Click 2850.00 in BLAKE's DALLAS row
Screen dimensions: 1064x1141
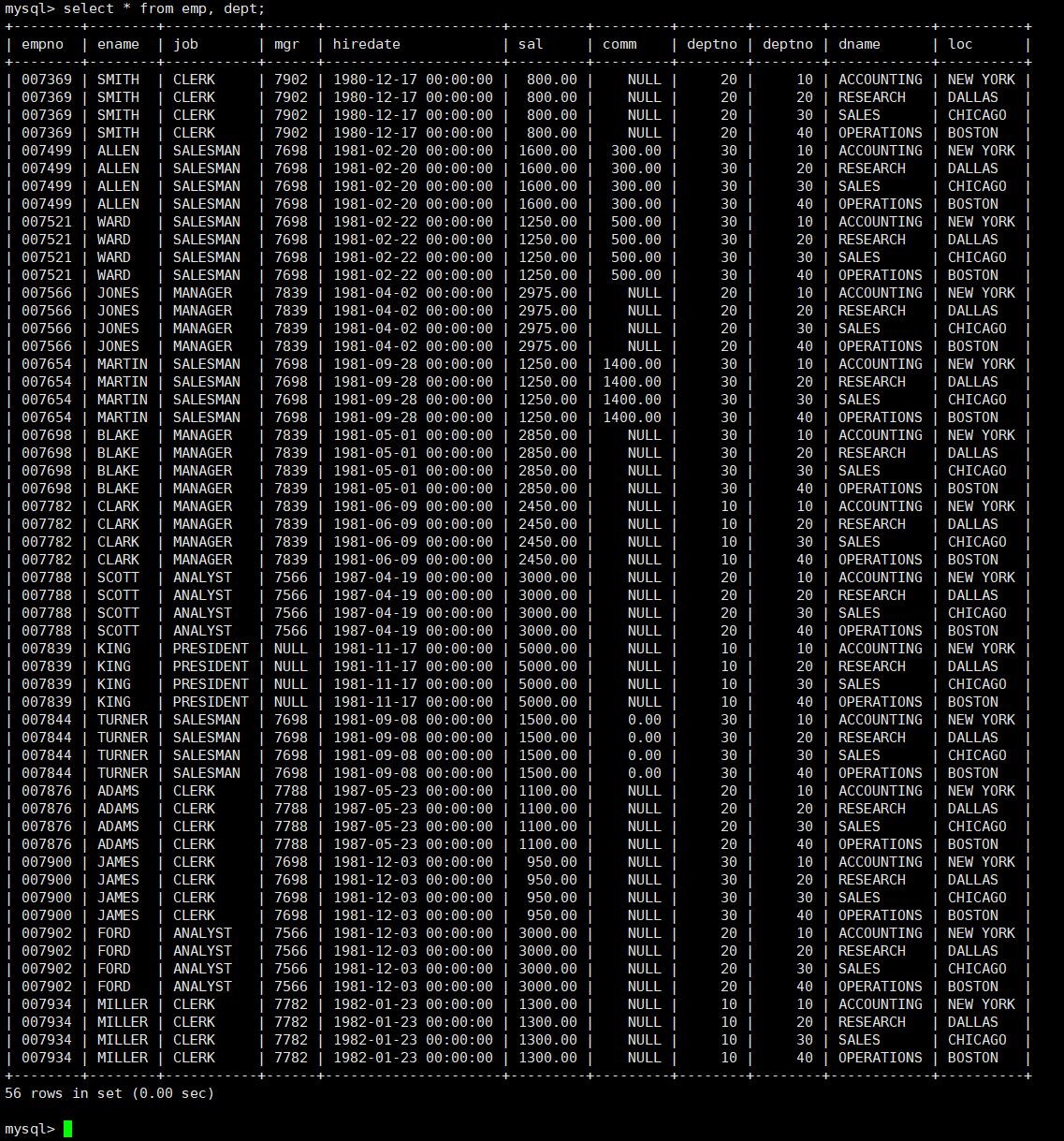547,453
